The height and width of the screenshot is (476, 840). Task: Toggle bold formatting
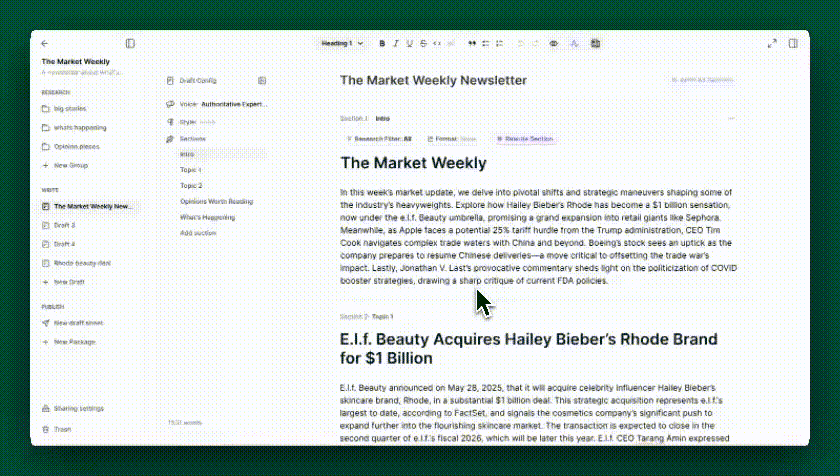point(382,43)
